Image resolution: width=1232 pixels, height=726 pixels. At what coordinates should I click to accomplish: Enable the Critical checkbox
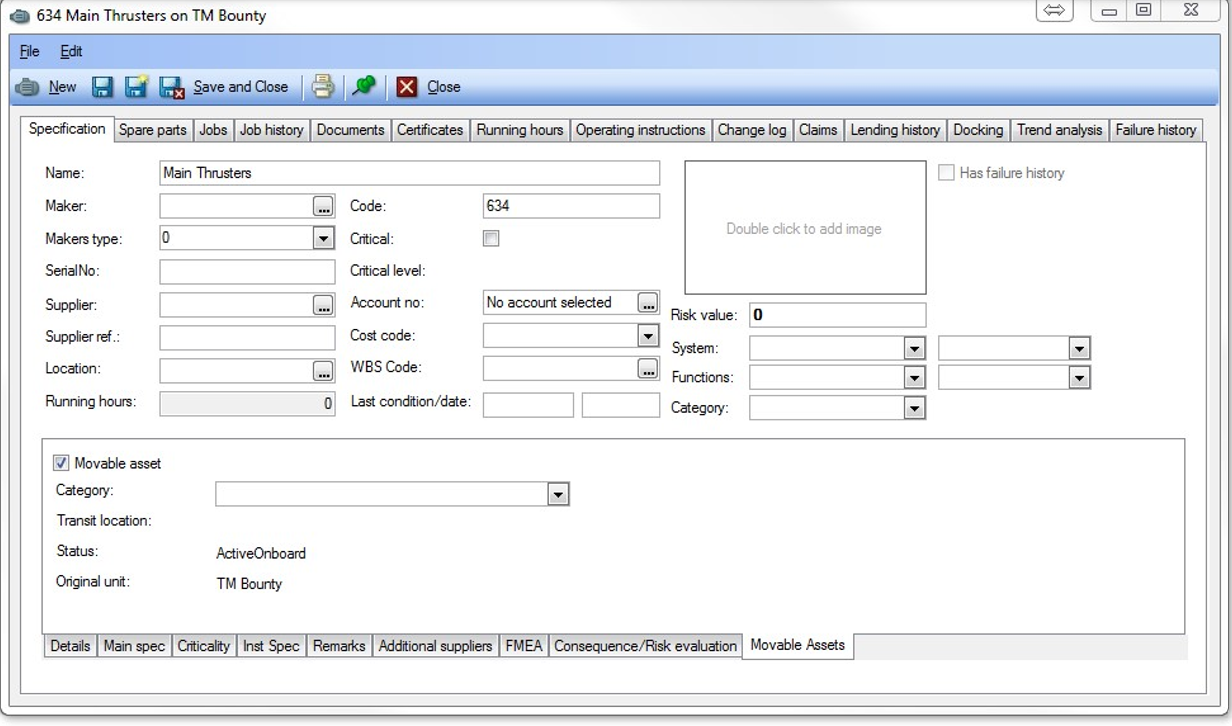coord(491,239)
